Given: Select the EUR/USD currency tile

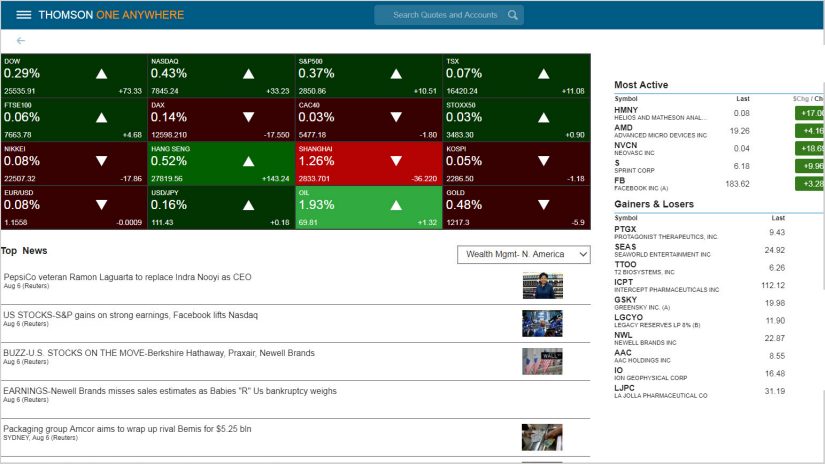Looking at the screenshot, I should [74, 207].
